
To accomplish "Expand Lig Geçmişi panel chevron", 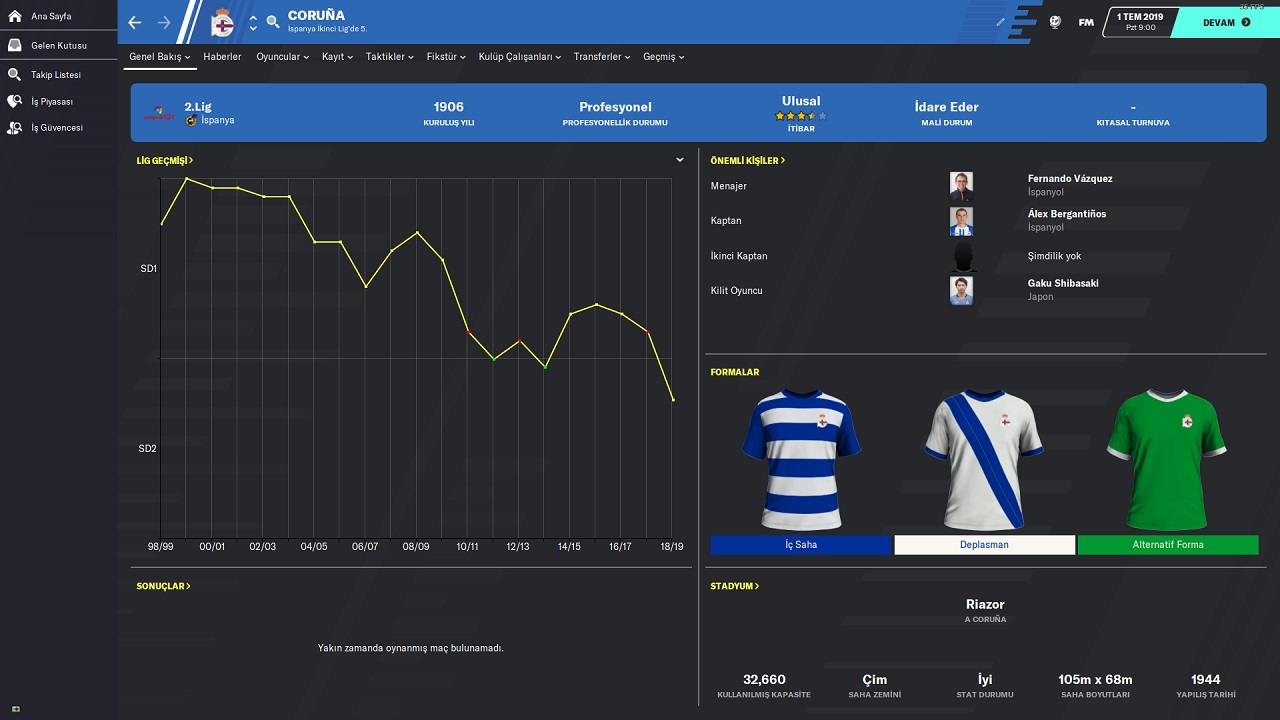I will tap(680, 160).
